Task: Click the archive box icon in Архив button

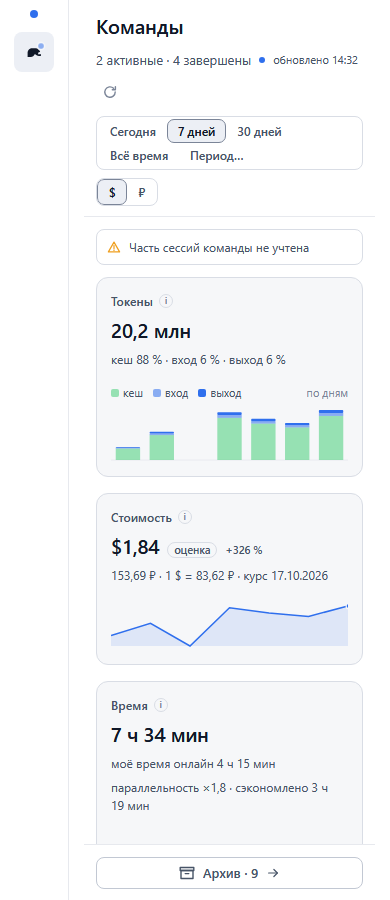Action: [x=187, y=873]
